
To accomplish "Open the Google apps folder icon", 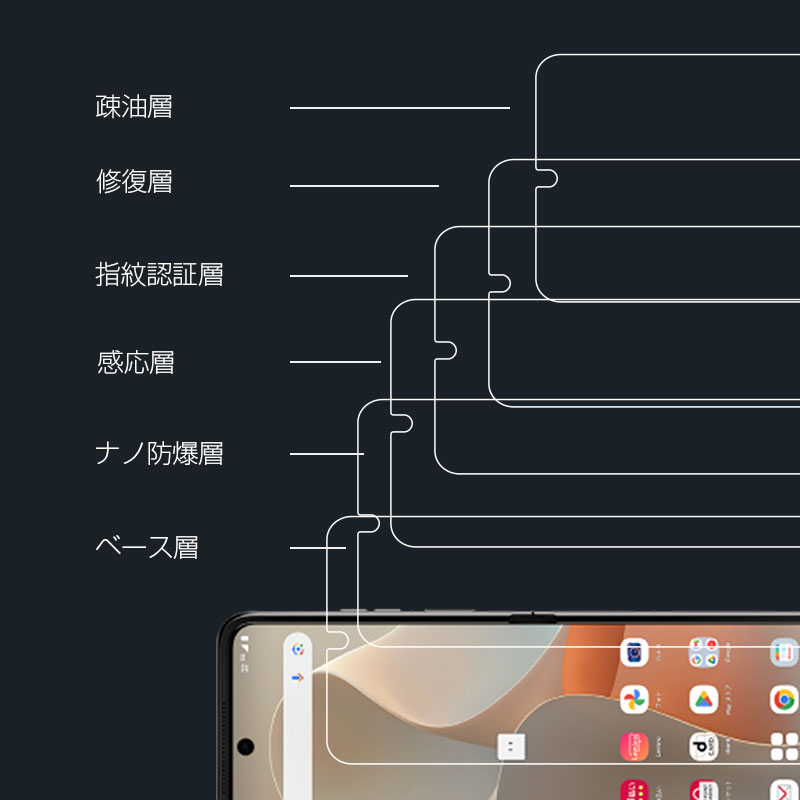I will (x=704, y=653).
